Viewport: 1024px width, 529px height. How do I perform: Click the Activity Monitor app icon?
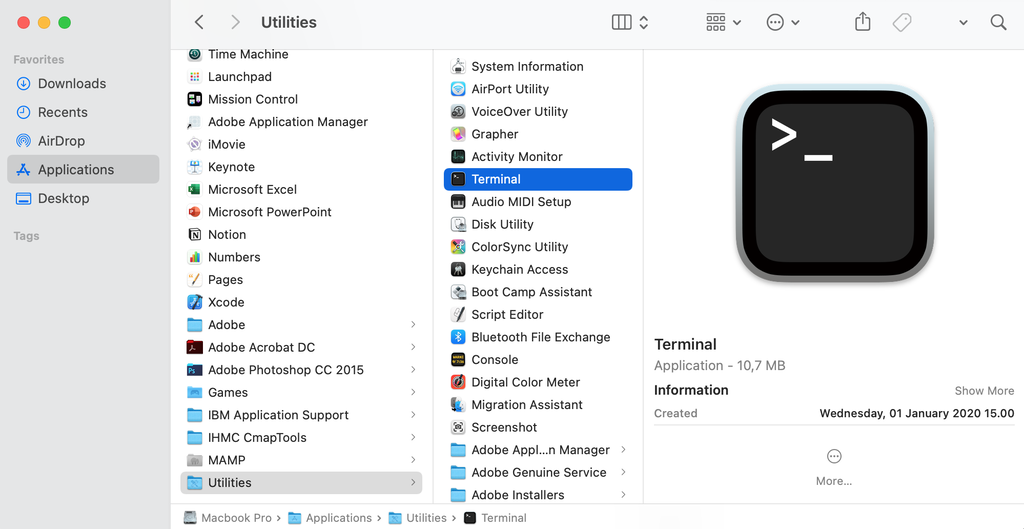point(458,157)
